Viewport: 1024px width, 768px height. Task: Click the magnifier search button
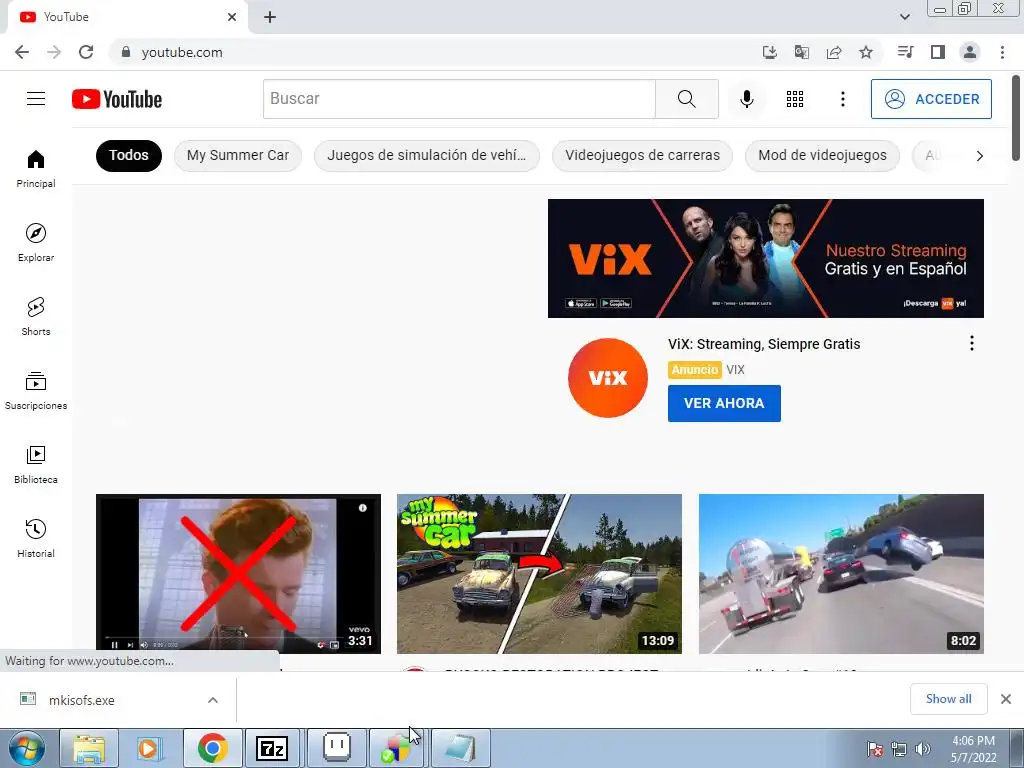click(686, 99)
